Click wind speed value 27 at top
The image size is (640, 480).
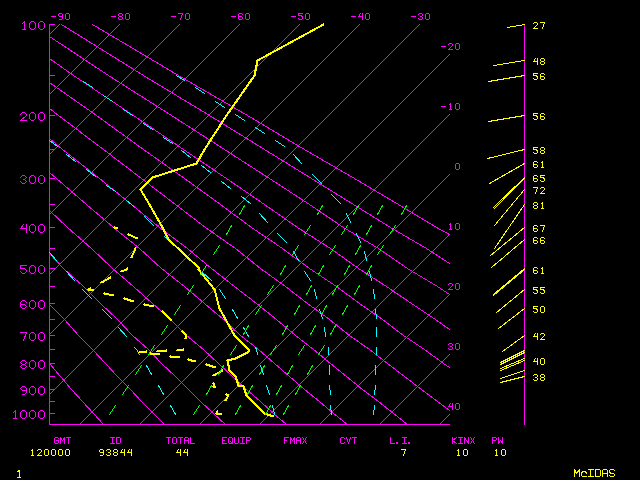tap(539, 26)
